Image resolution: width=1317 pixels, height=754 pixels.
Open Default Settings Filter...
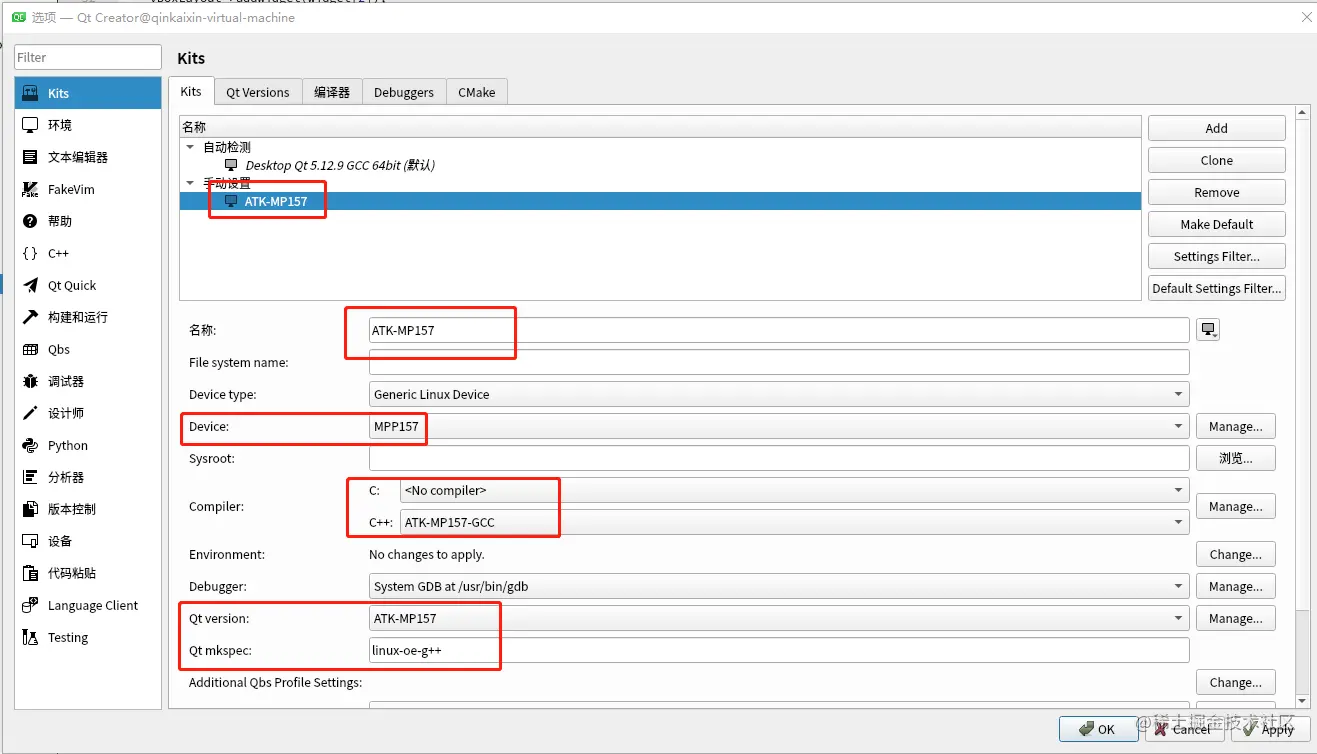1217,288
